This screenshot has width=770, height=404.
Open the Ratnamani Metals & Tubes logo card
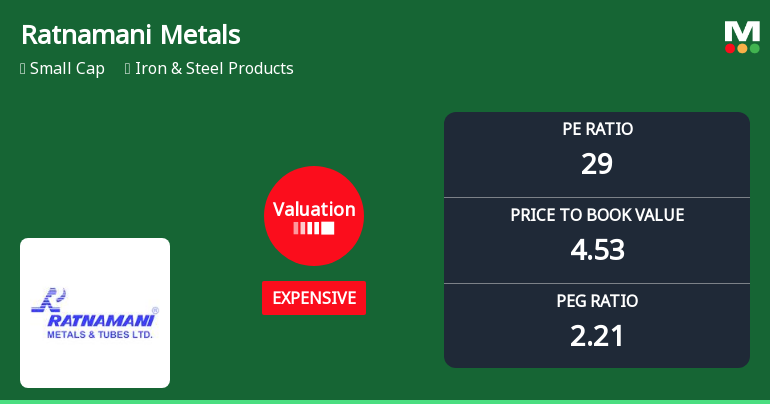coord(95,313)
